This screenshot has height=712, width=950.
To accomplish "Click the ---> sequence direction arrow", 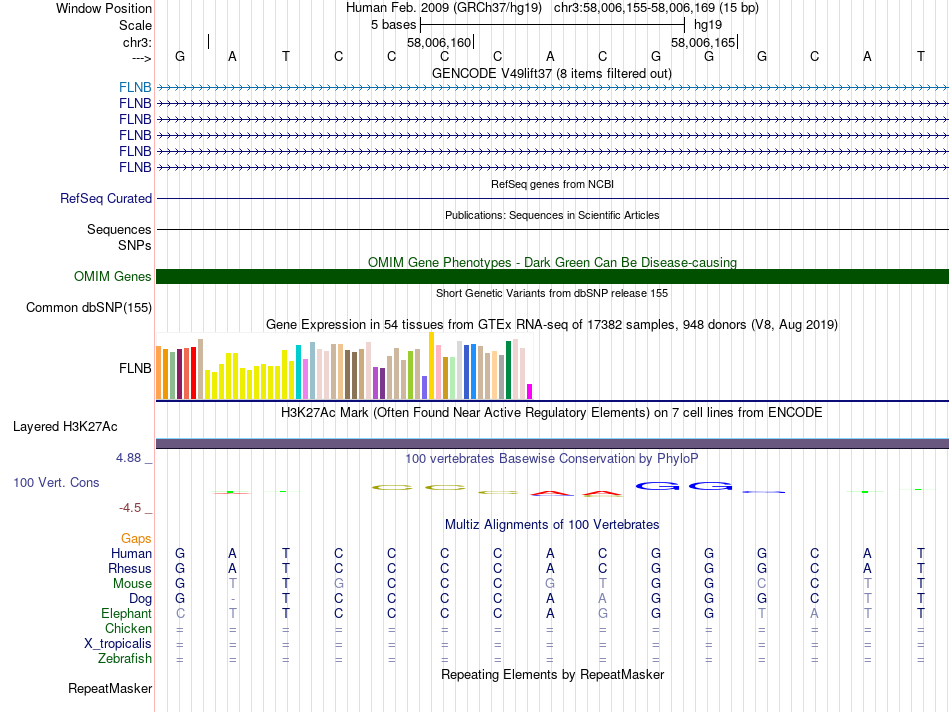I will pyautogui.click(x=141, y=58).
